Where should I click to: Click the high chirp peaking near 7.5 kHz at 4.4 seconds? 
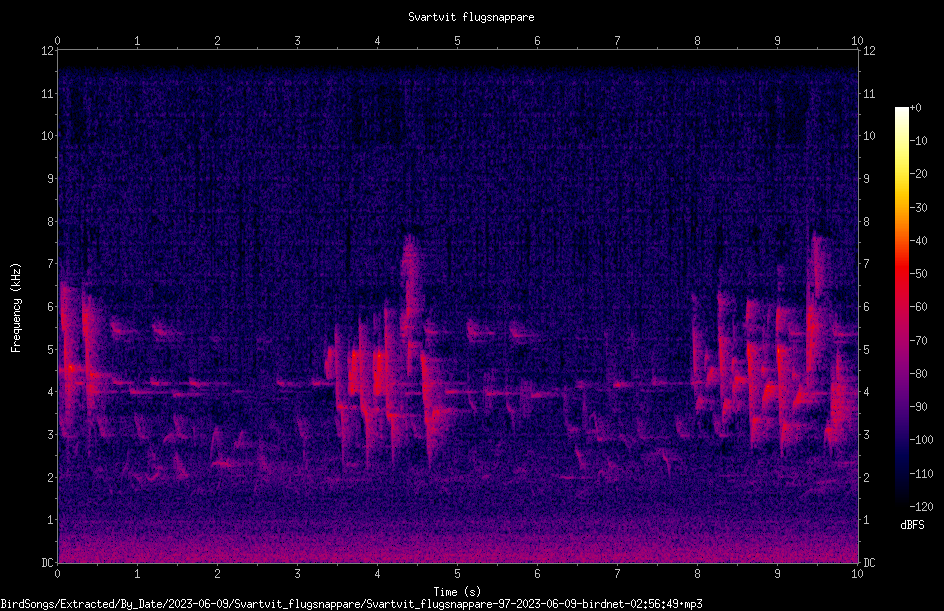tap(411, 277)
